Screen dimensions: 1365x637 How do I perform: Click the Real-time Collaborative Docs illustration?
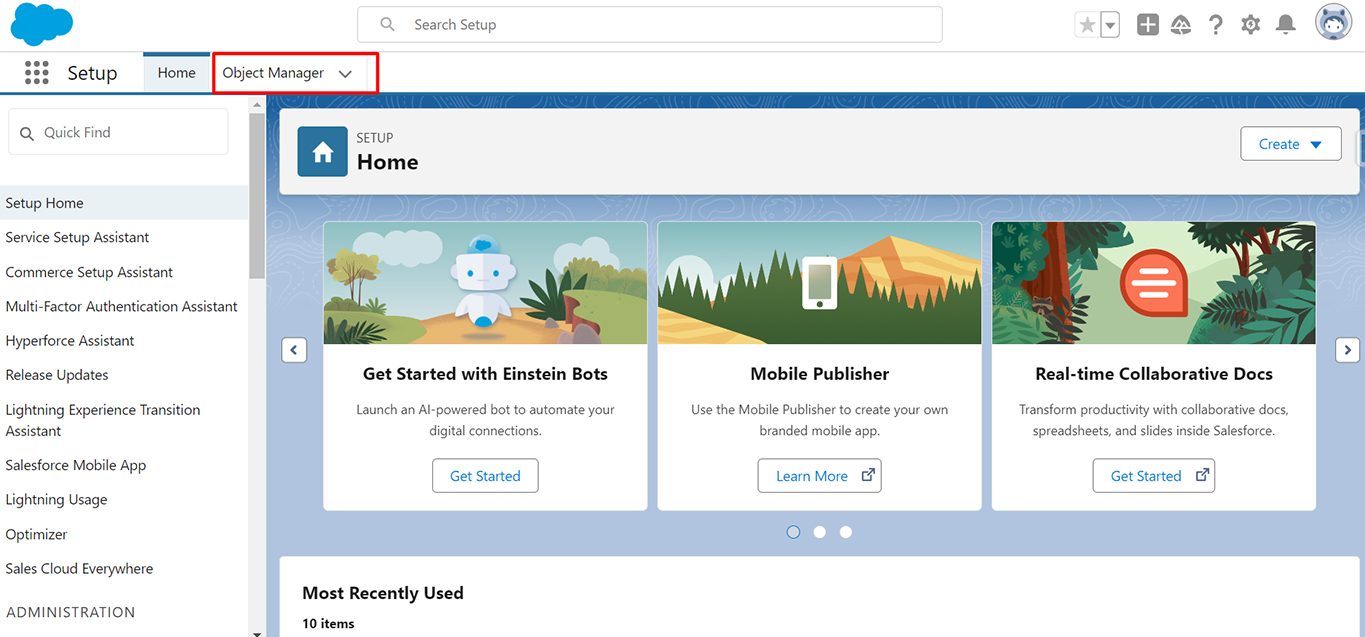1154,283
